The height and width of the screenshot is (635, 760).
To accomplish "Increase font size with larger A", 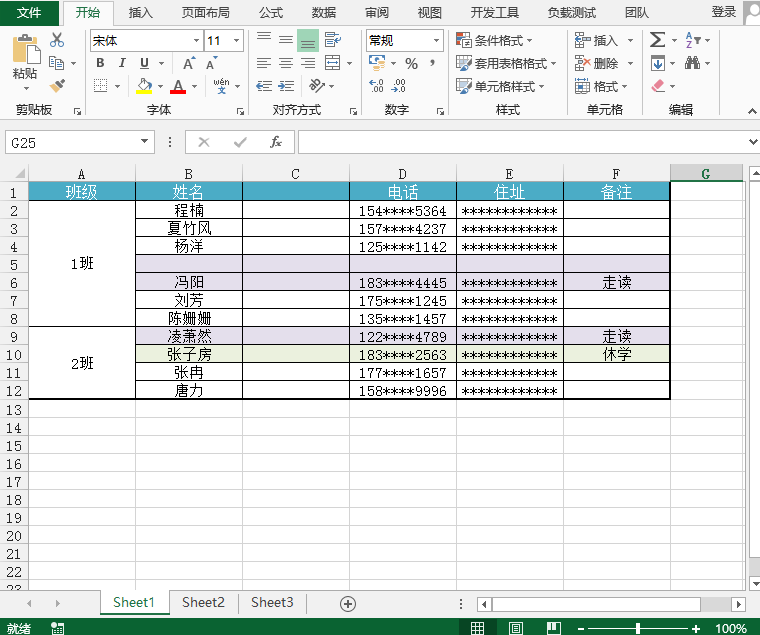I will pos(189,63).
